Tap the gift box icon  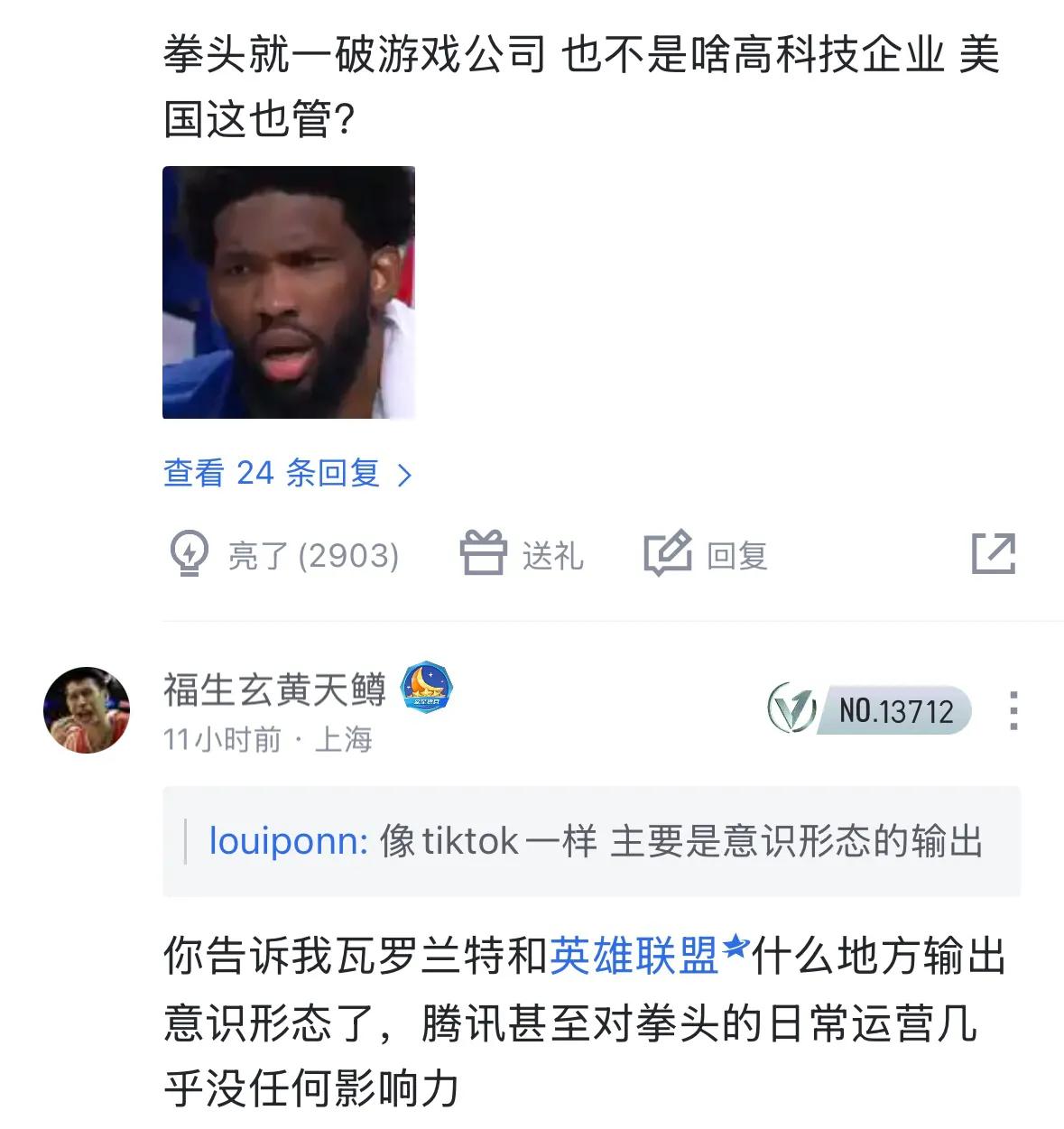pyautogui.click(x=484, y=552)
